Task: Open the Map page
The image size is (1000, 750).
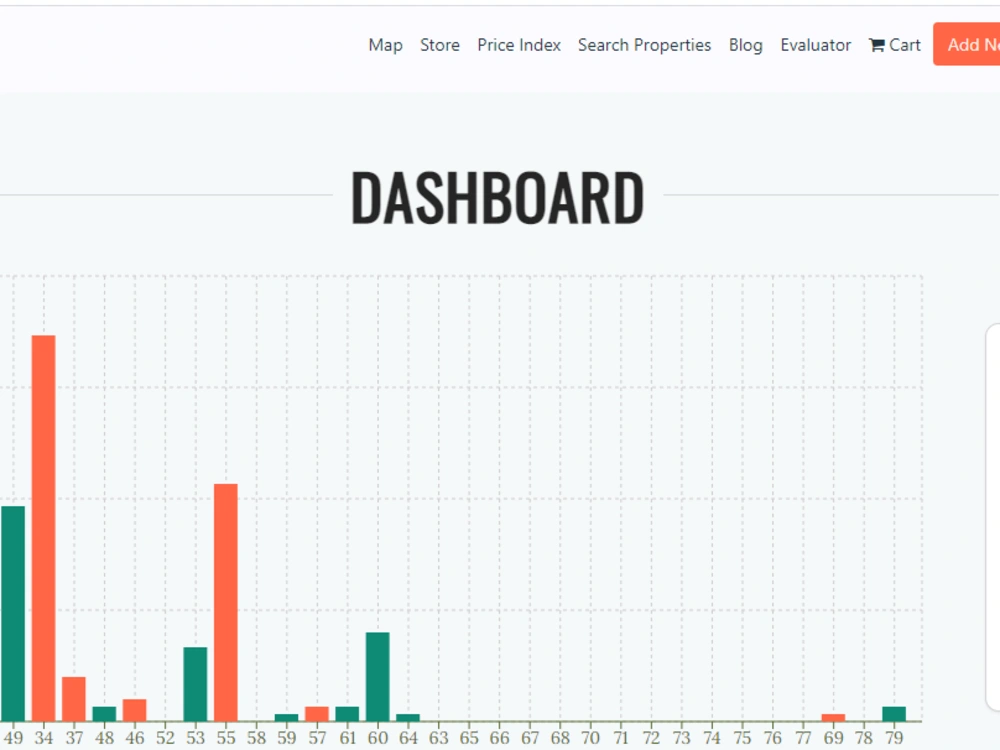Action: (x=385, y=45)
